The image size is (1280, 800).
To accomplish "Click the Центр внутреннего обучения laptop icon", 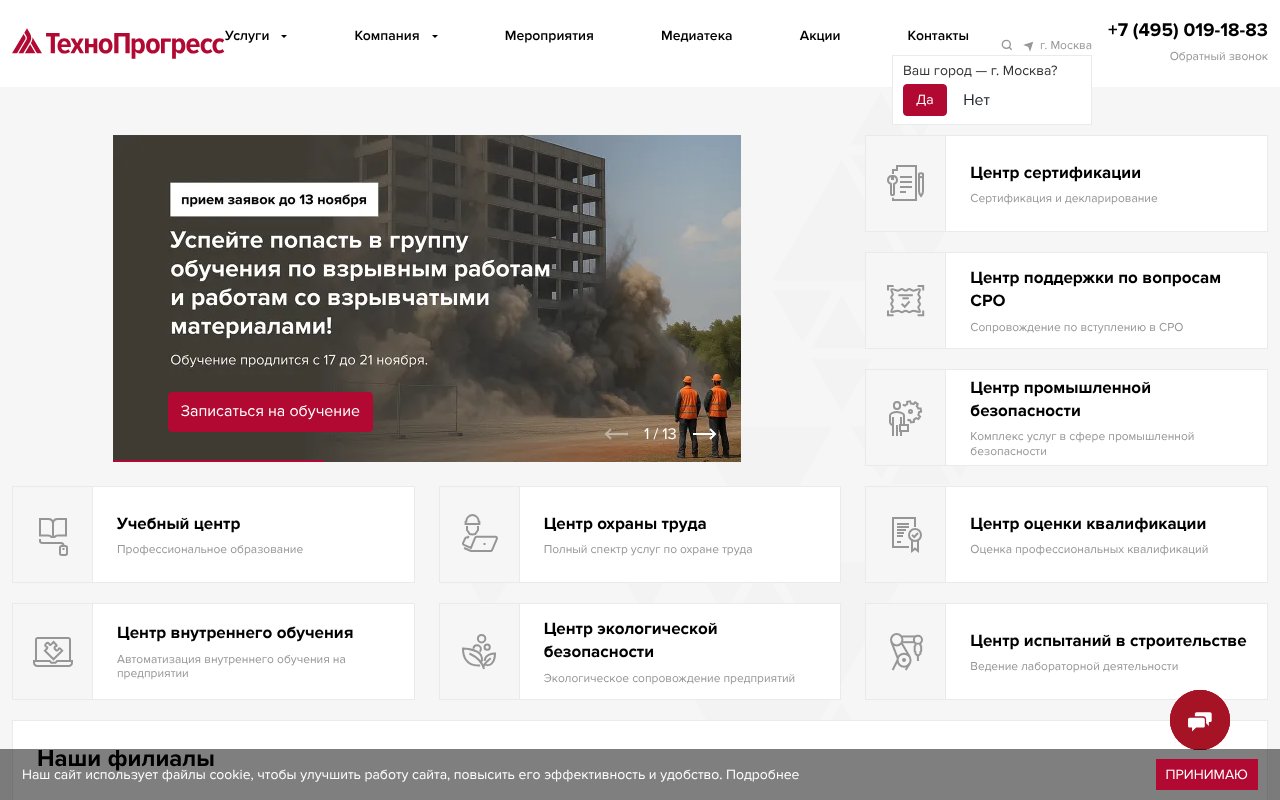I will click(52, 651).
